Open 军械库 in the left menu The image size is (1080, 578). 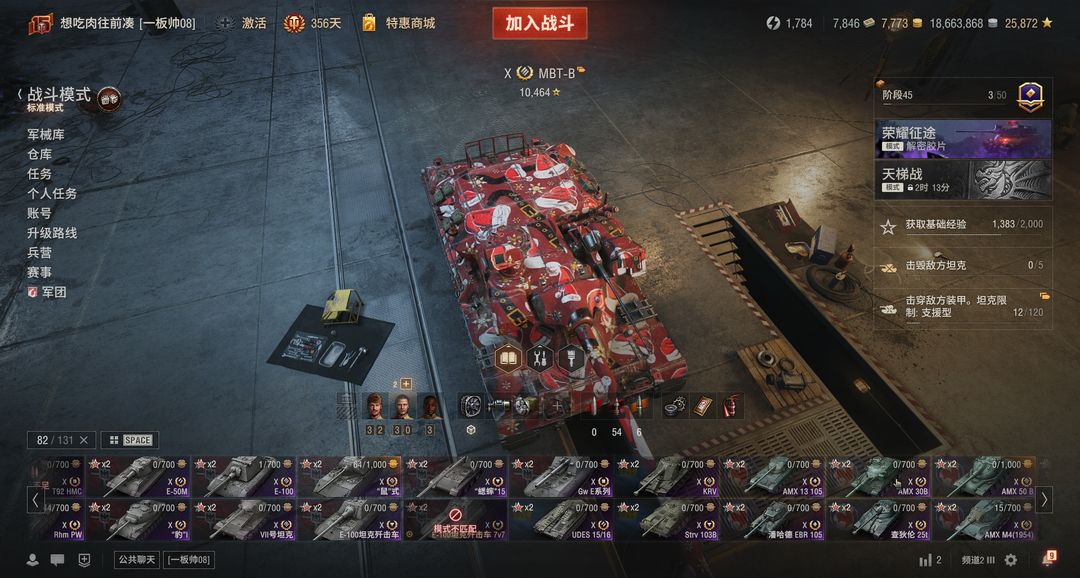45,135
